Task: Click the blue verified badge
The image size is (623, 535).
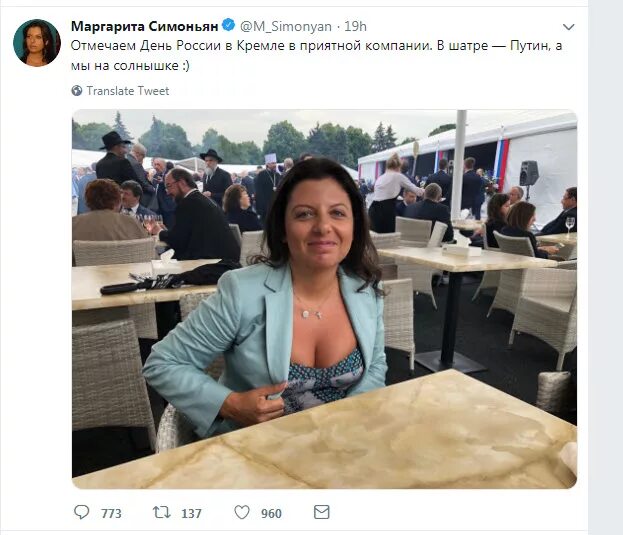Action: tap(228, 25)
